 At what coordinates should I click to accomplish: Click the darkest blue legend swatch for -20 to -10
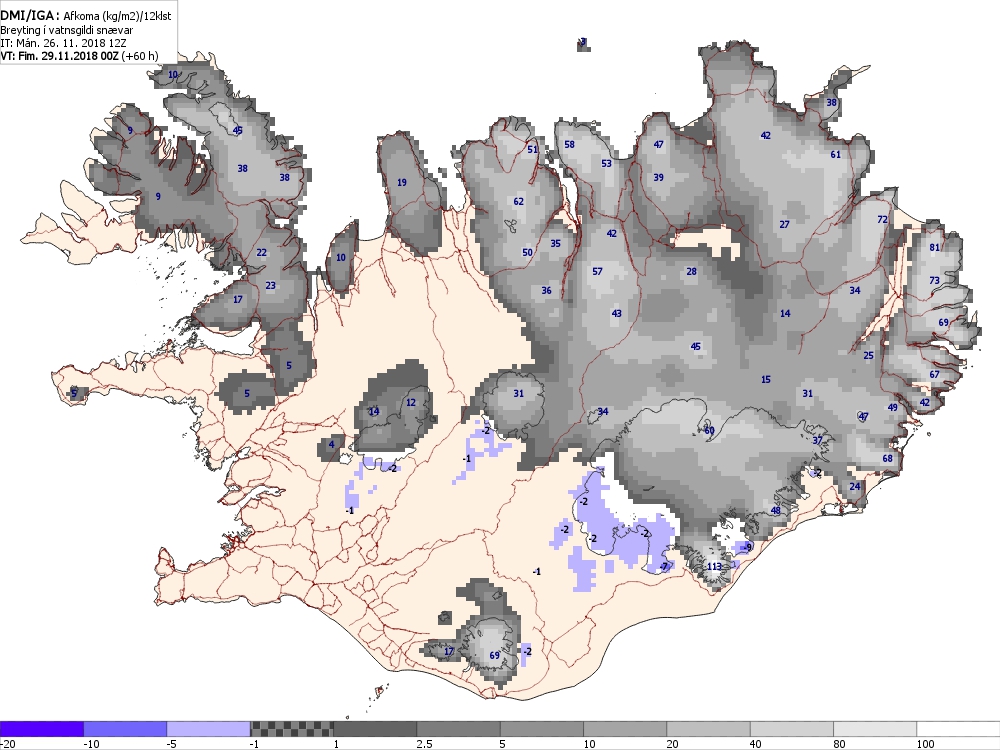[41, 729]
